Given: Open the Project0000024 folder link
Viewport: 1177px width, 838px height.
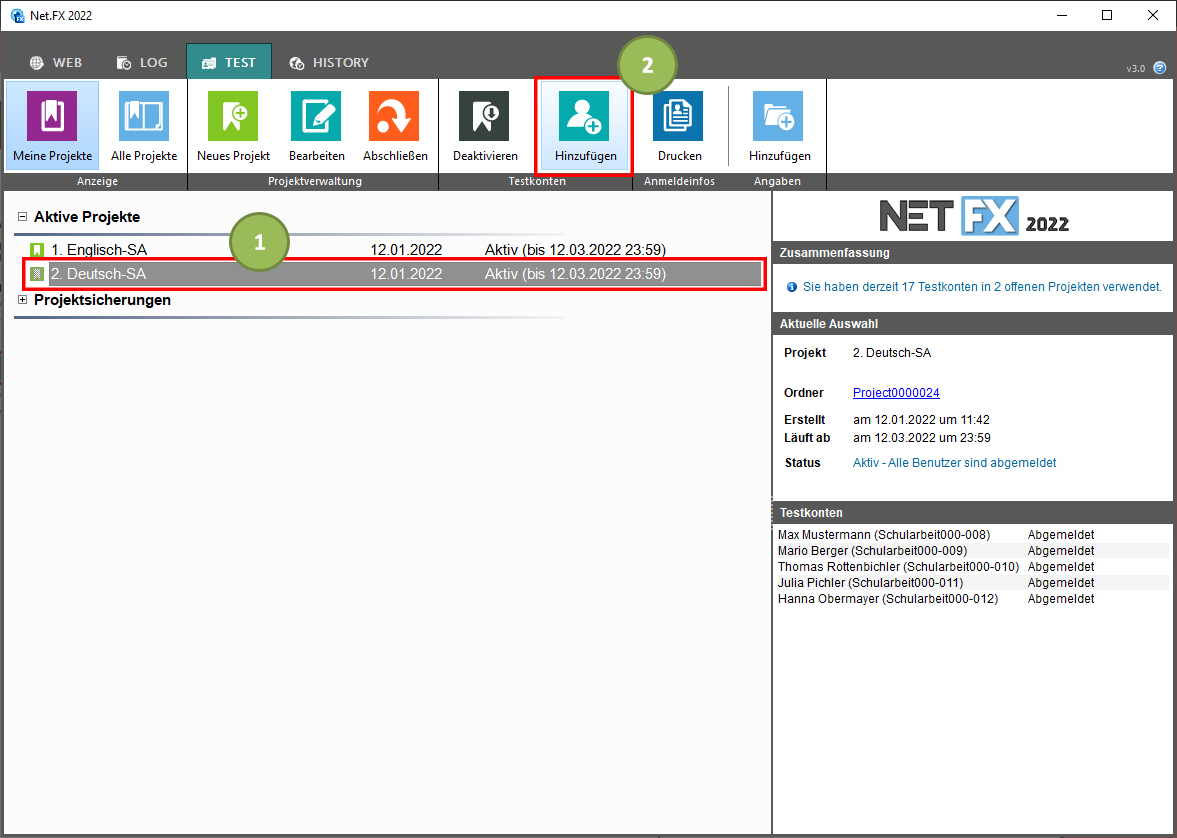Looking at the screenshot, I should click(x=896, y=393).
